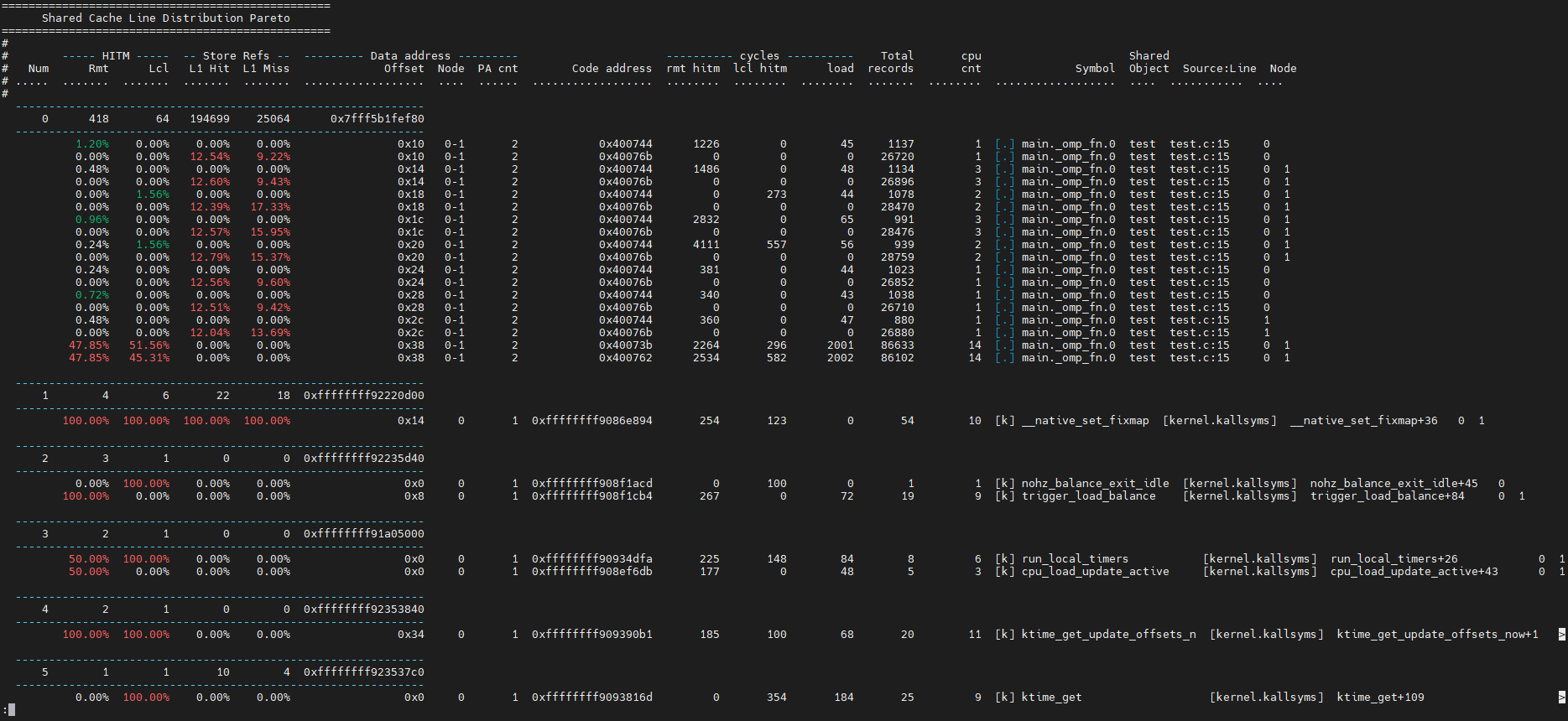
Task: Click the 'Offset' column header
Action: click(x=404, y=69)
